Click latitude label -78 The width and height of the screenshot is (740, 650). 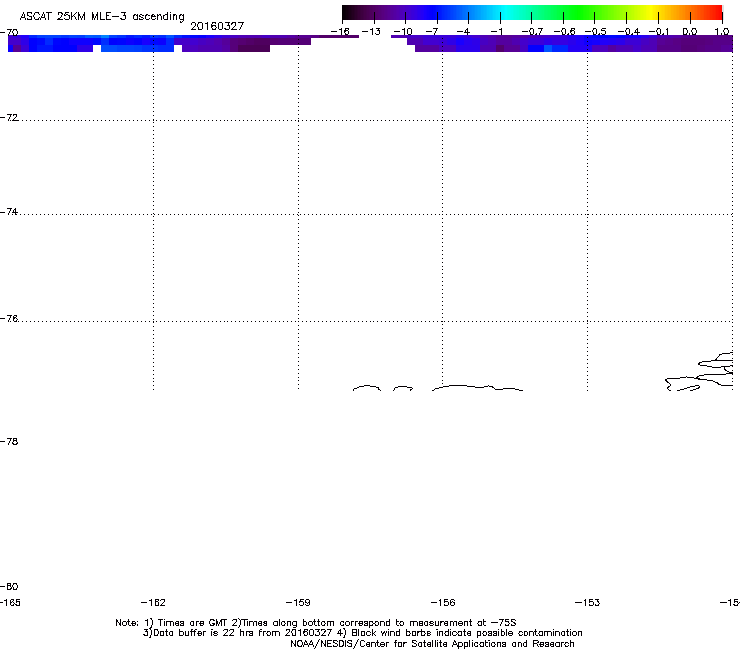click(x=9, y=441)
